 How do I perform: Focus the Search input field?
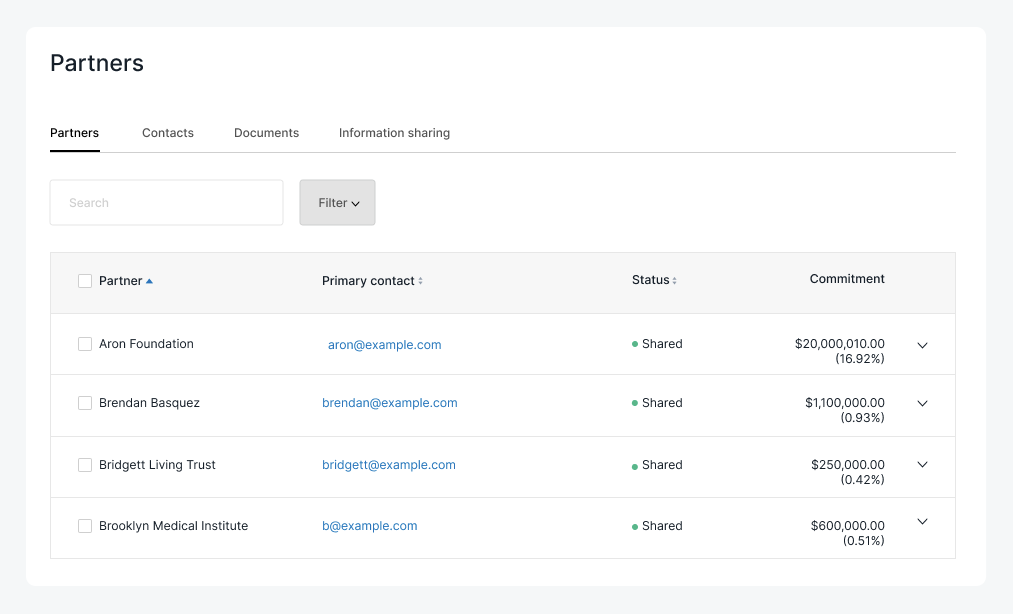pyautogui.click(x=167, y=203)
